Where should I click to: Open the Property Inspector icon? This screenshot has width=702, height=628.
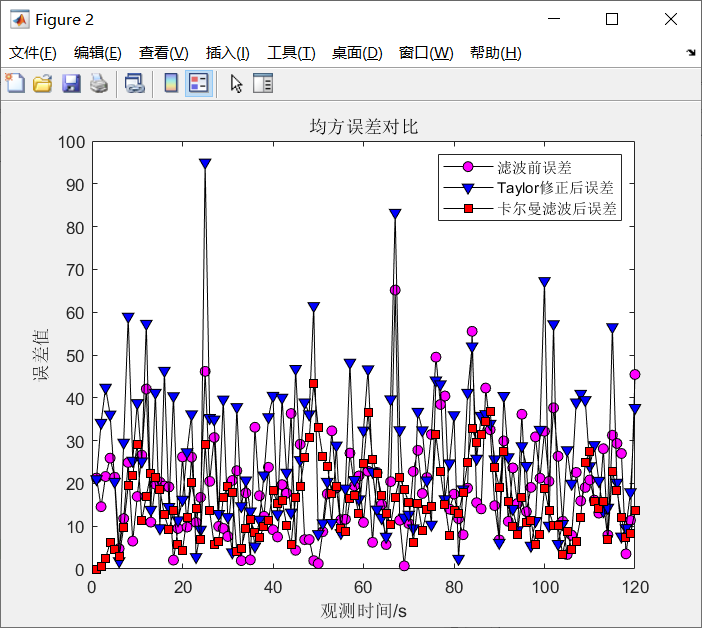263,83
